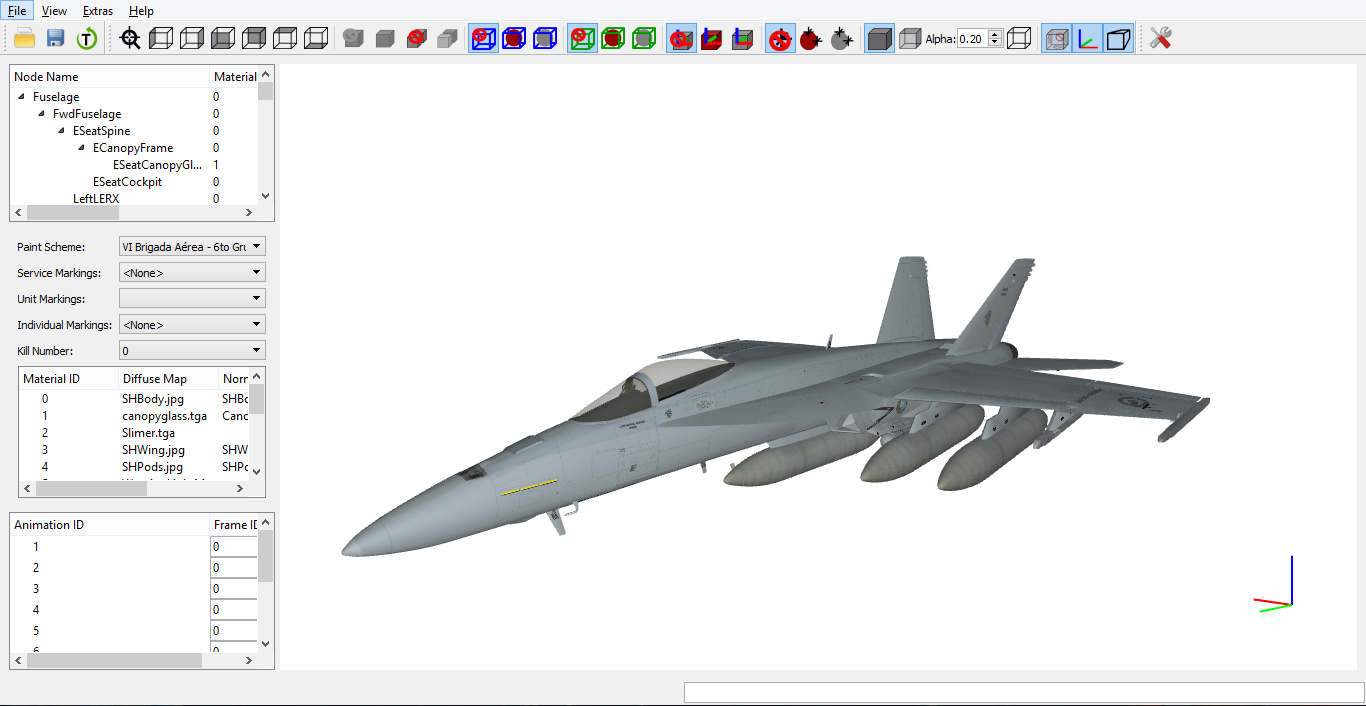
Task: Increase the Alpha value spinner
Action: coord(995,35)
